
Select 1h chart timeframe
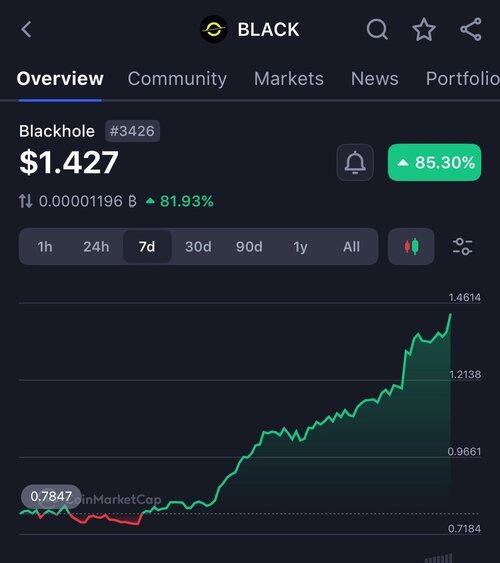tap(45, 247)
